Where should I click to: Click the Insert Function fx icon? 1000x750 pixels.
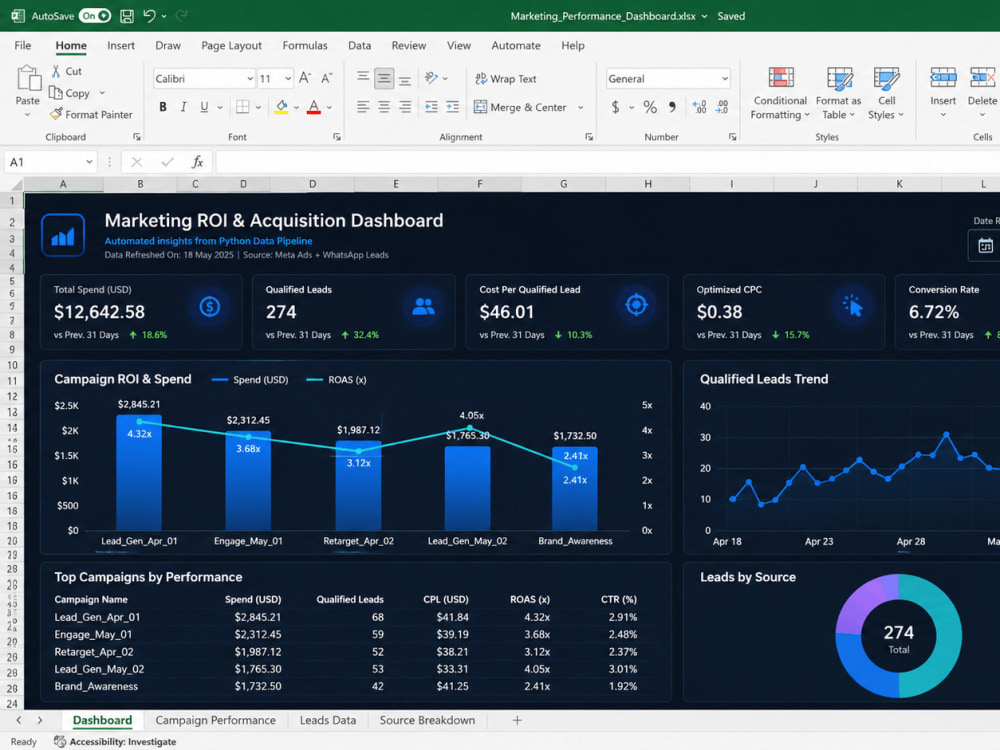pos(198,162)
